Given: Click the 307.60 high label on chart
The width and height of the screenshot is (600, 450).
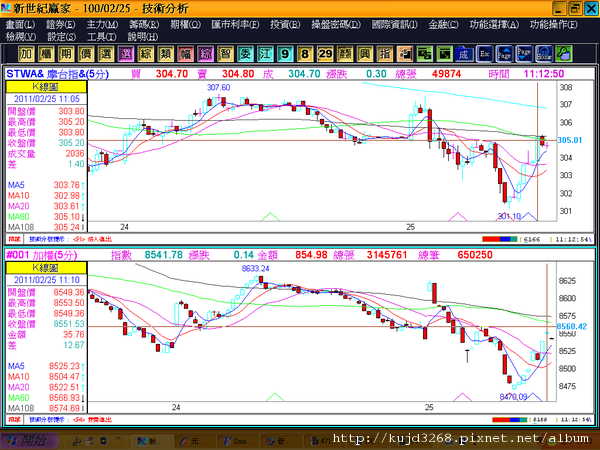Looking at the screenshot, I should point(218,87).
